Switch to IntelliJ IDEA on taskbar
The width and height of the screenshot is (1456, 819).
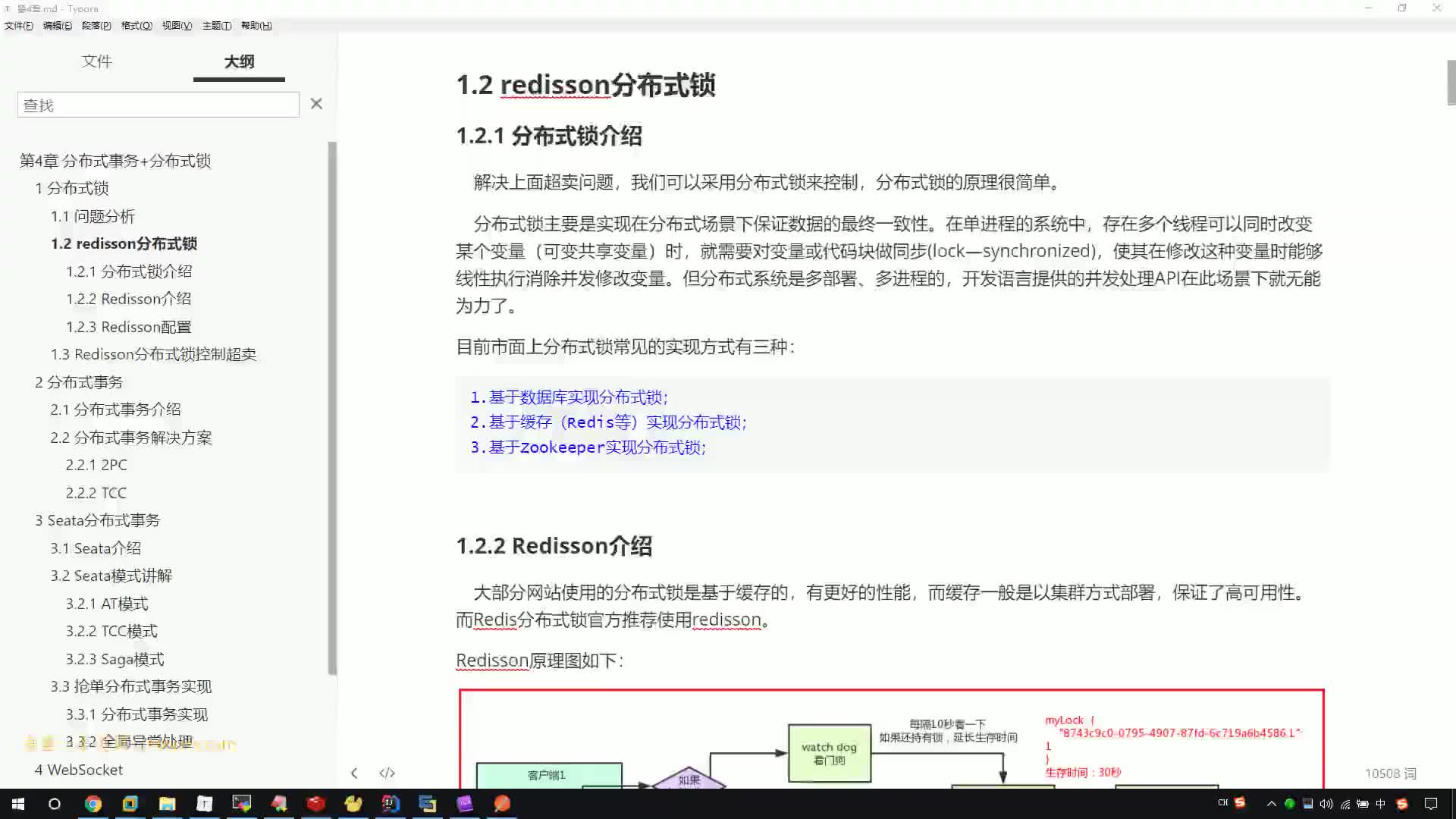[390, 804]
